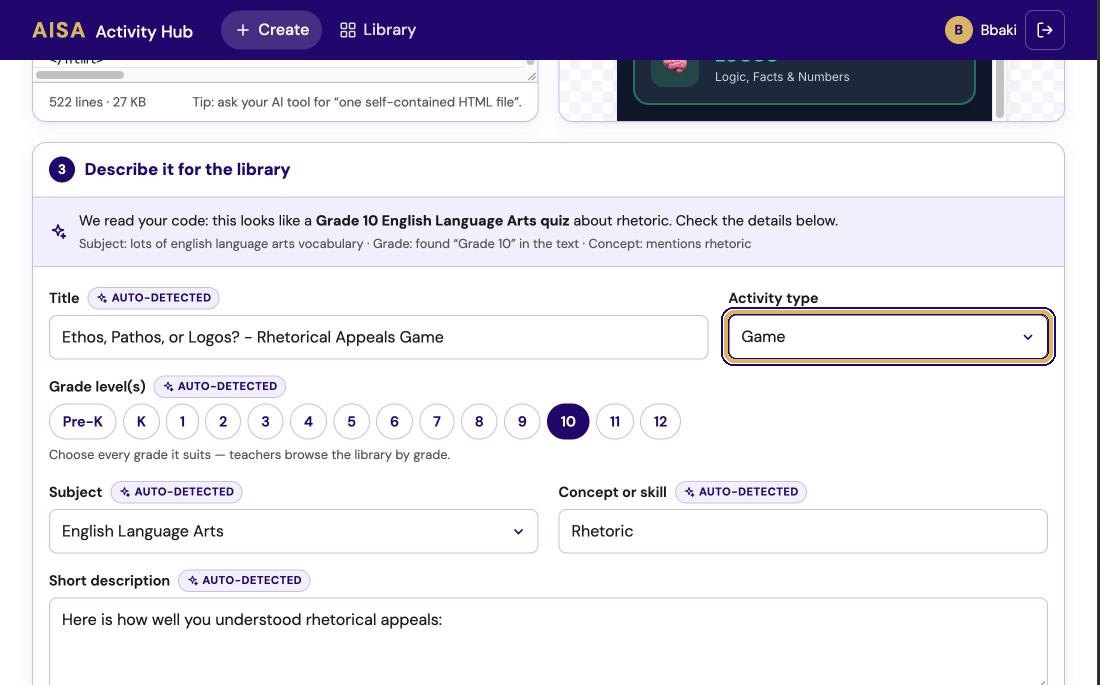Toggle grade 4
The image size is (1100, 685).
pos(308,422)
